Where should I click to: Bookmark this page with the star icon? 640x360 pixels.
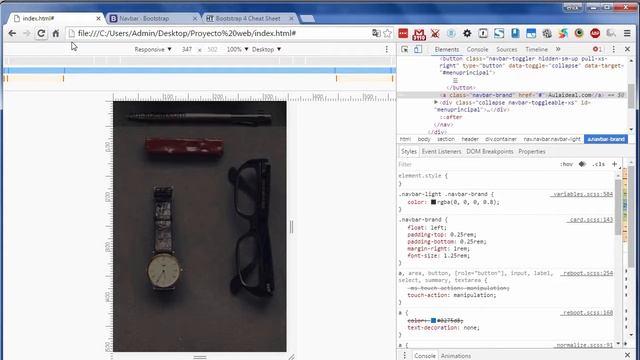(387, 33)
